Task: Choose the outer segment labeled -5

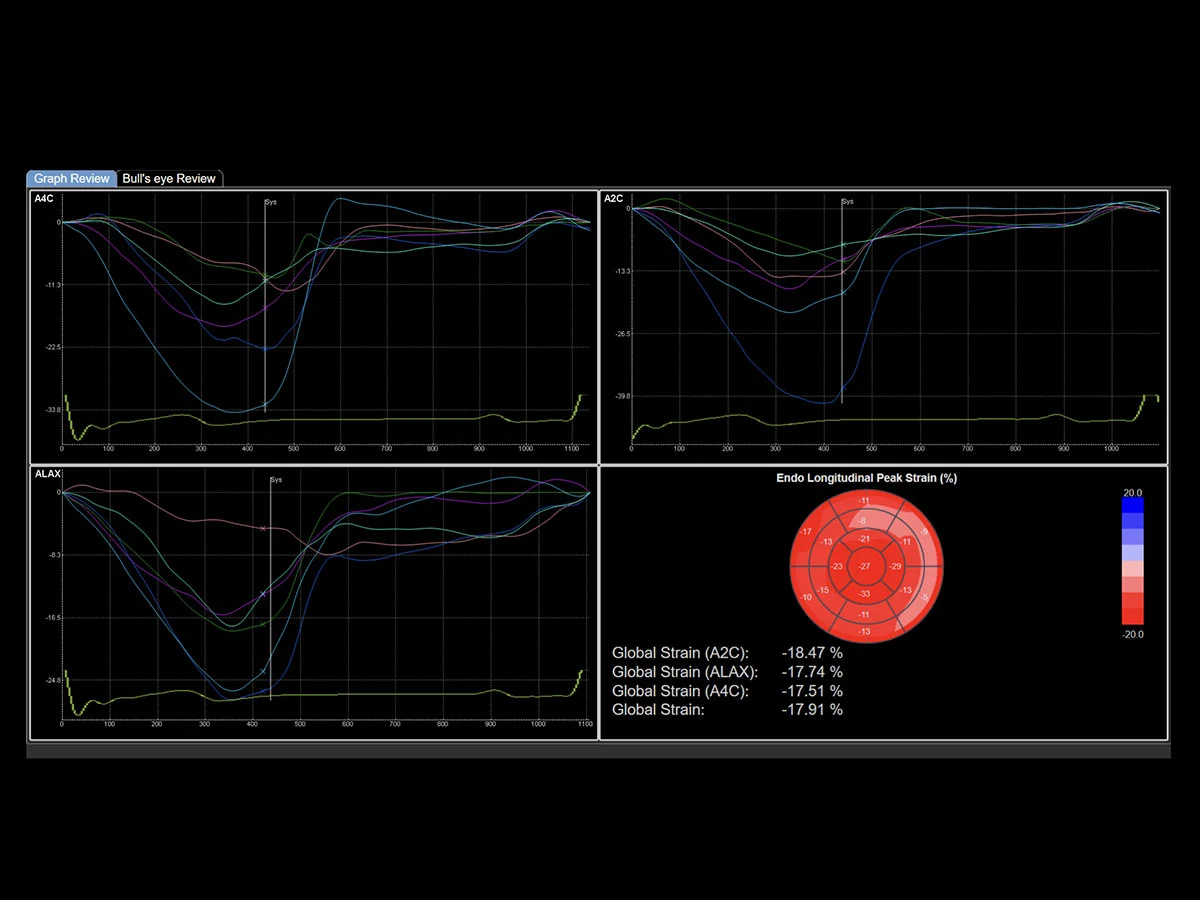Action: (x=926, y=599)
